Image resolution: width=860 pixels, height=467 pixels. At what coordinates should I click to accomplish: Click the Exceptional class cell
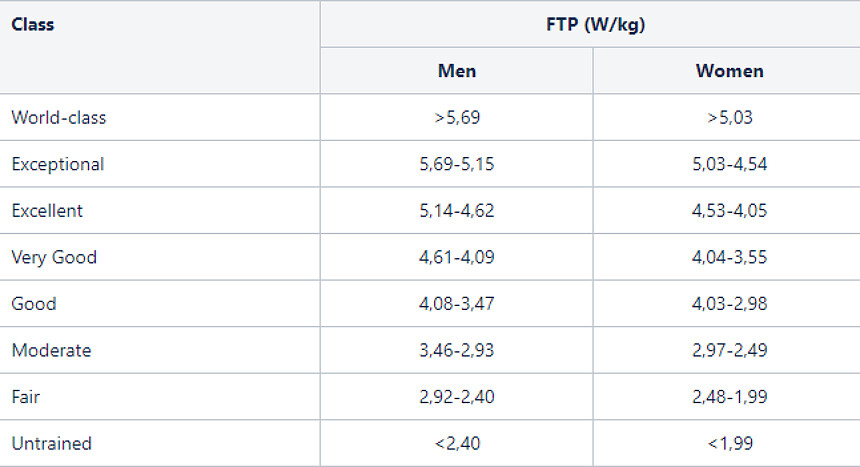coord(58,164)
